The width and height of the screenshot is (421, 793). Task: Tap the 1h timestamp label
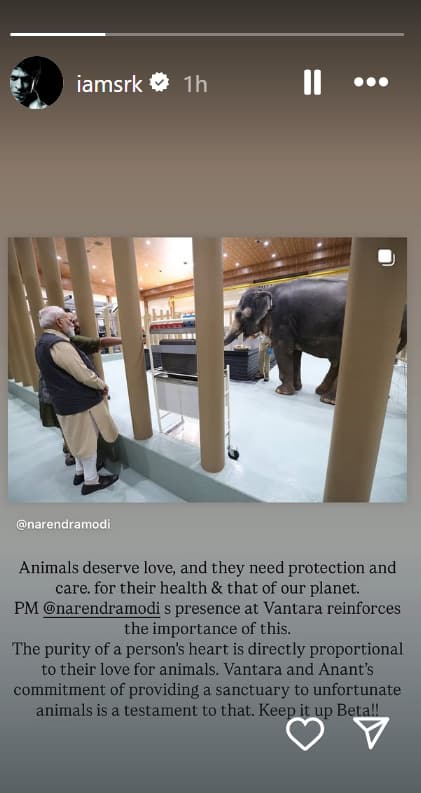pos(195,83)
